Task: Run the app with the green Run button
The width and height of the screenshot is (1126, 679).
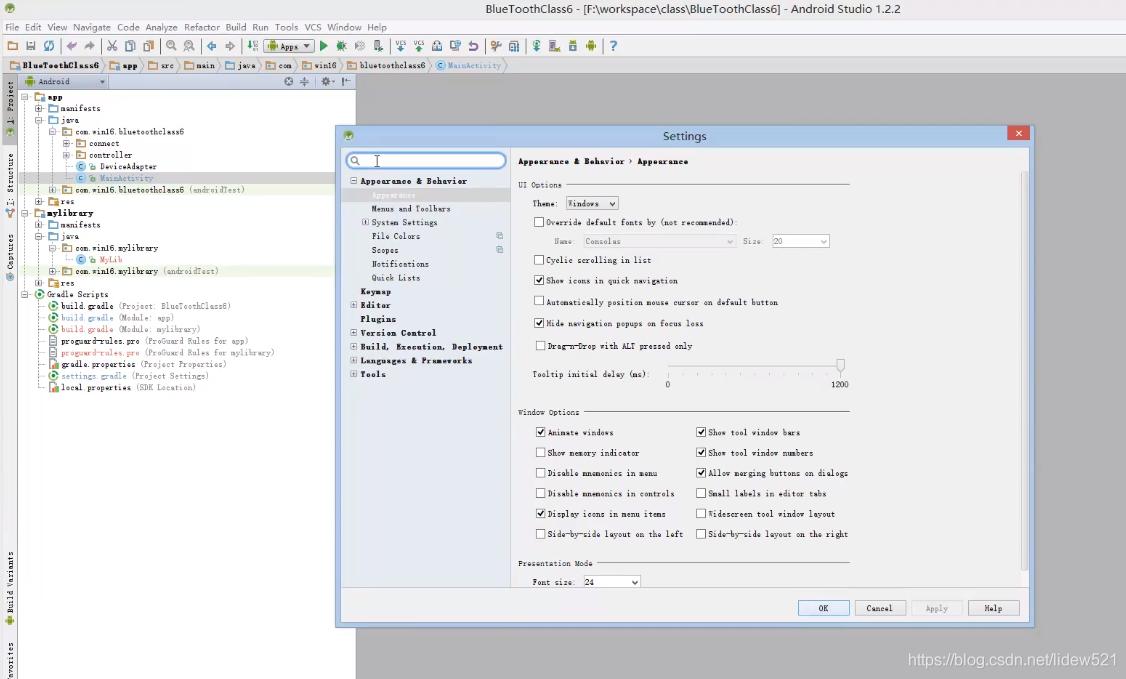Action: 323,45
